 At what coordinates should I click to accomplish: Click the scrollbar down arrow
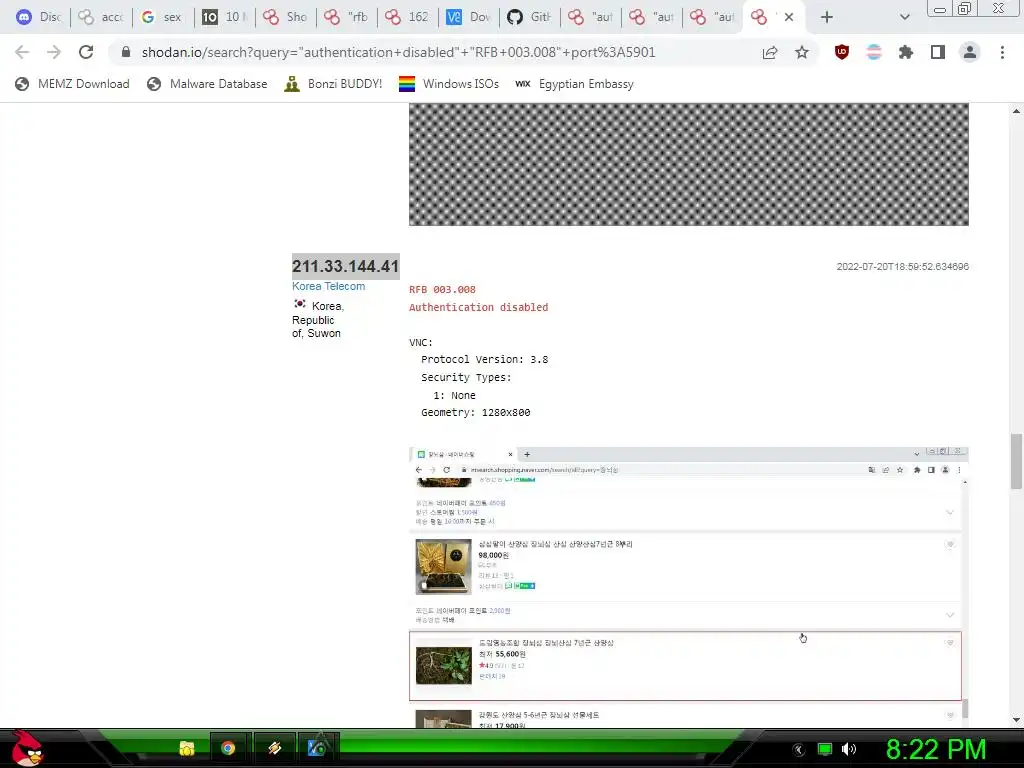coord(1016,720)
